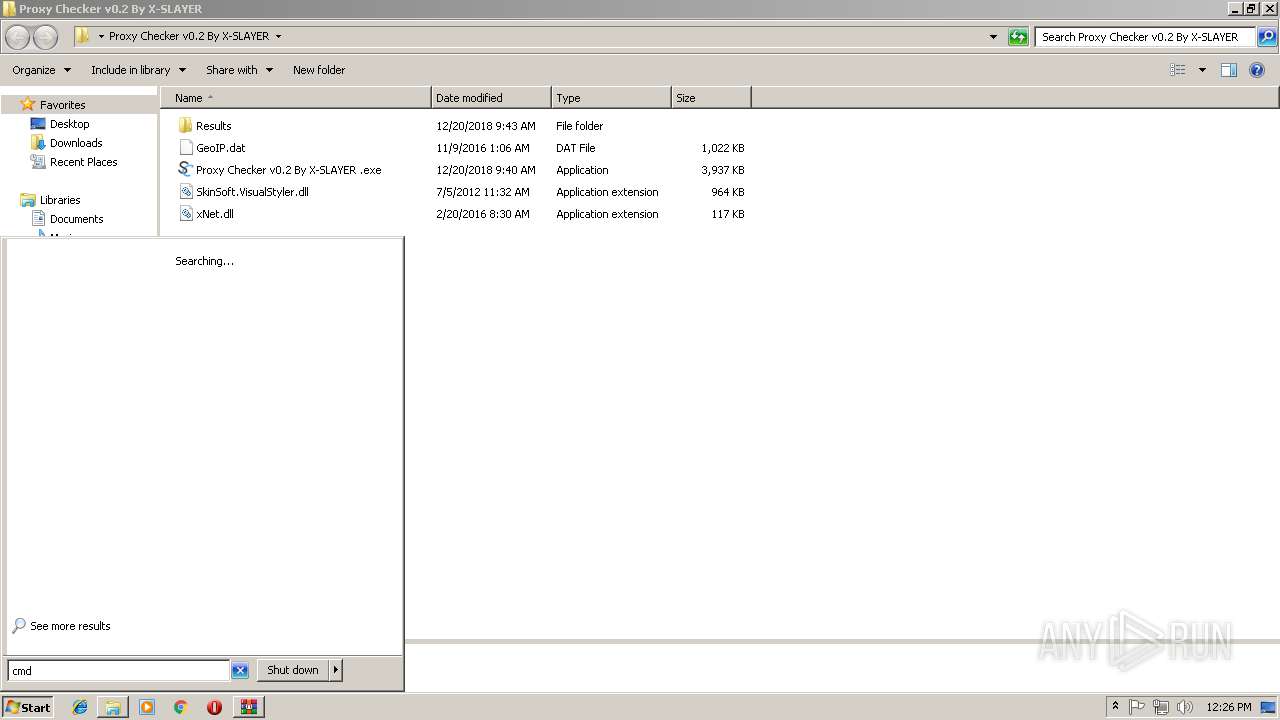Click the Favorites star icon
The height and width of the screenshot is (720, 1280).
coord(28,104)
